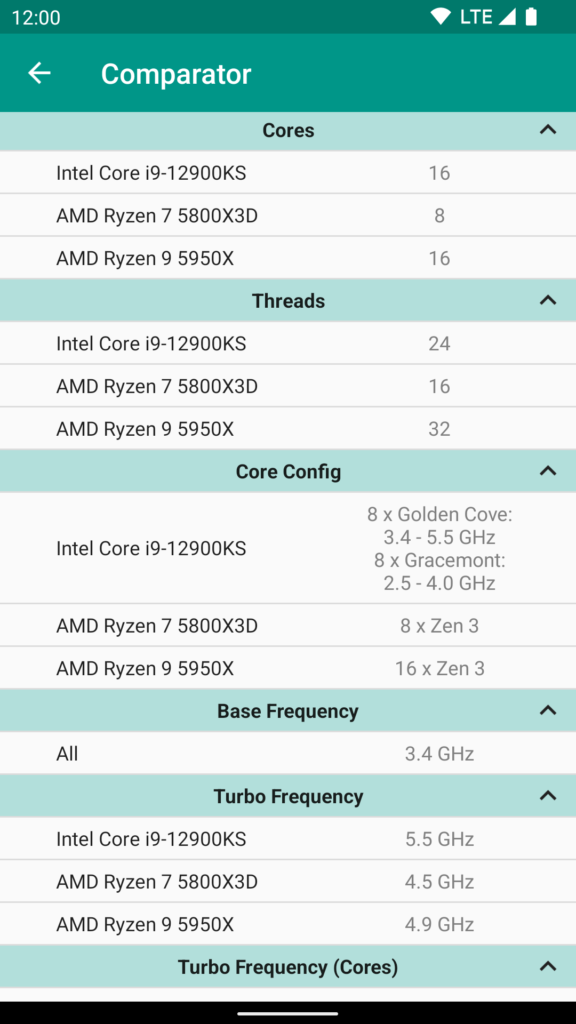Screen dimensions: 576x1024
Task: Navigate back using the arrow icon
Action: click(x=38, y=73)
